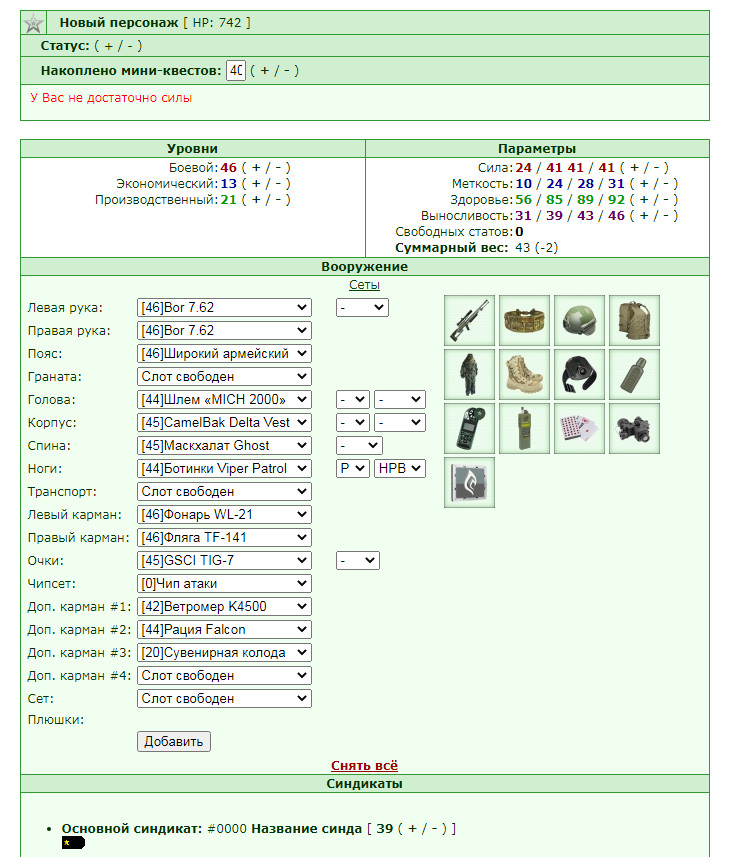Click the Viper Patrol boots icon
The height and width of the screenshot is (857, 742).
pyautogui.click(x=525, y=374)
